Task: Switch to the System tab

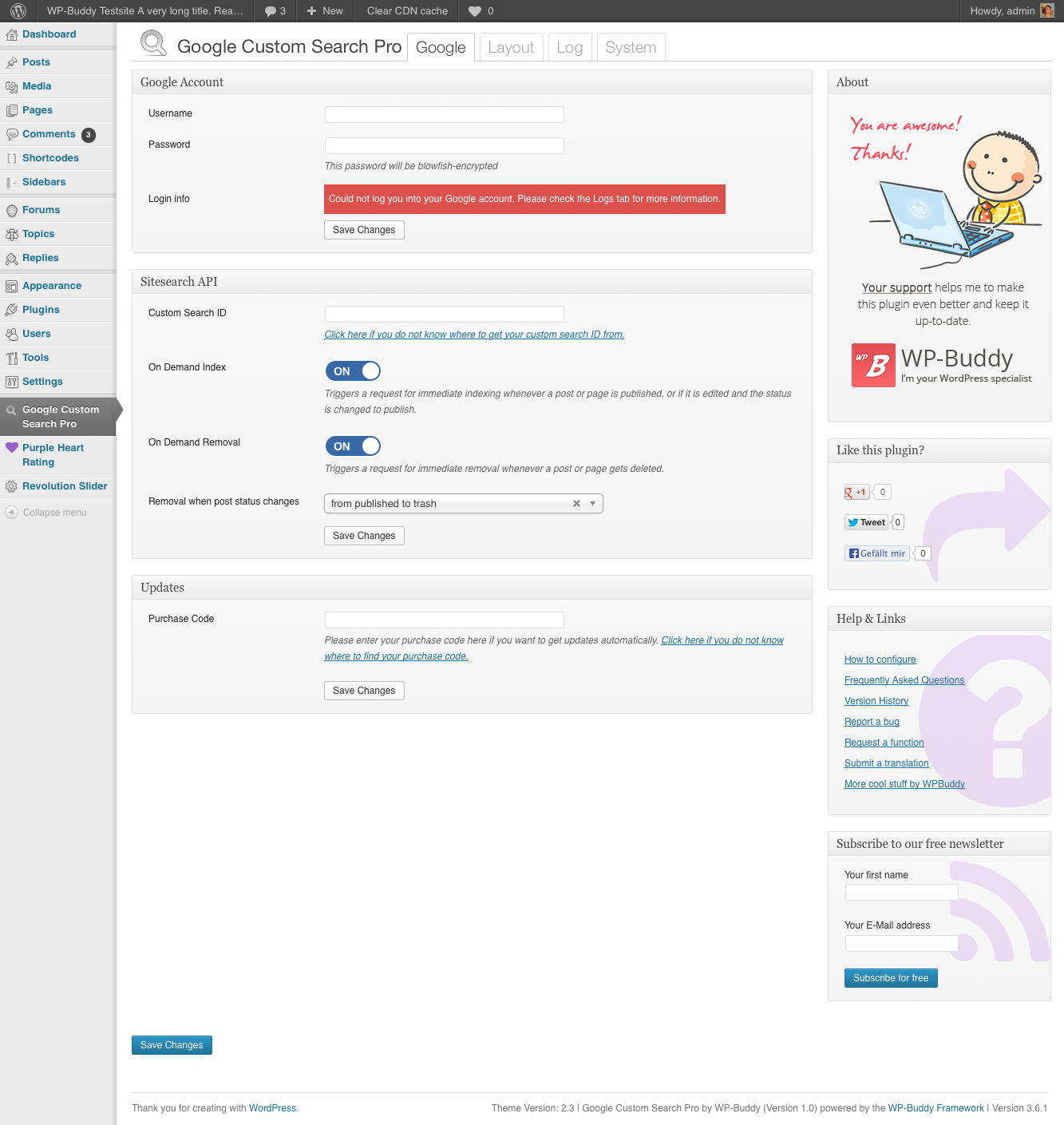Action: (631, 48)
